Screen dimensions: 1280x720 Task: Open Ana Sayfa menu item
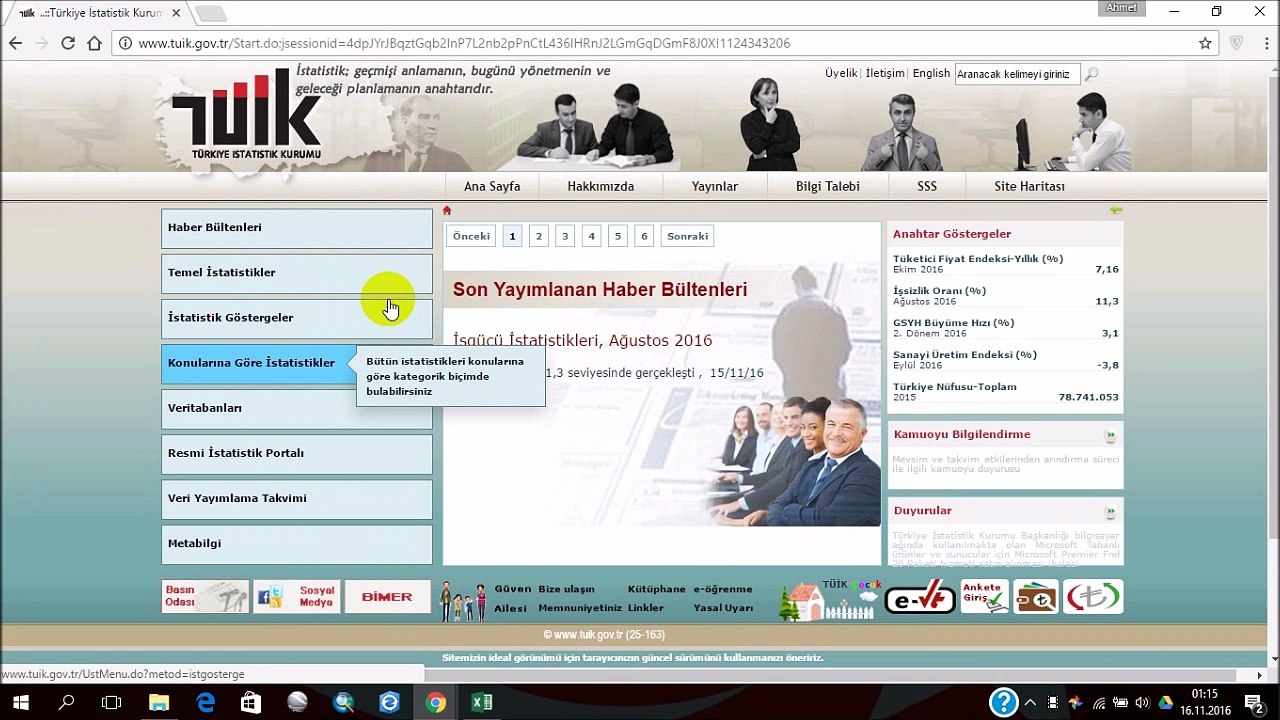click(x=492, y=186)
